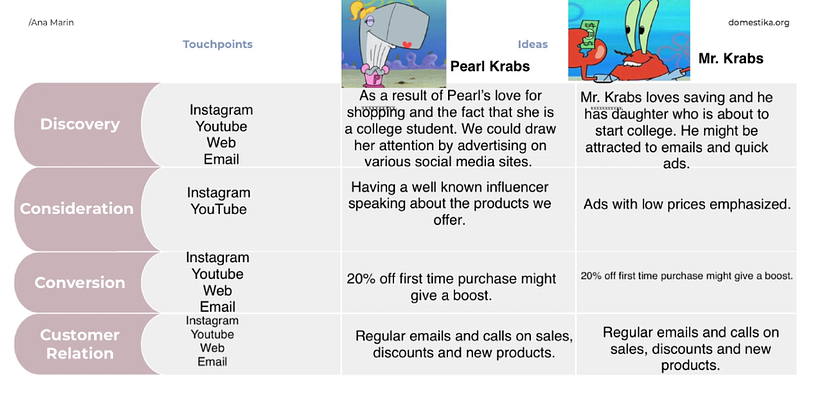Click Mr. Krabs loves saving paragraph
The width and height of the screenshot is (820, 400).
[x=677, y=130]
